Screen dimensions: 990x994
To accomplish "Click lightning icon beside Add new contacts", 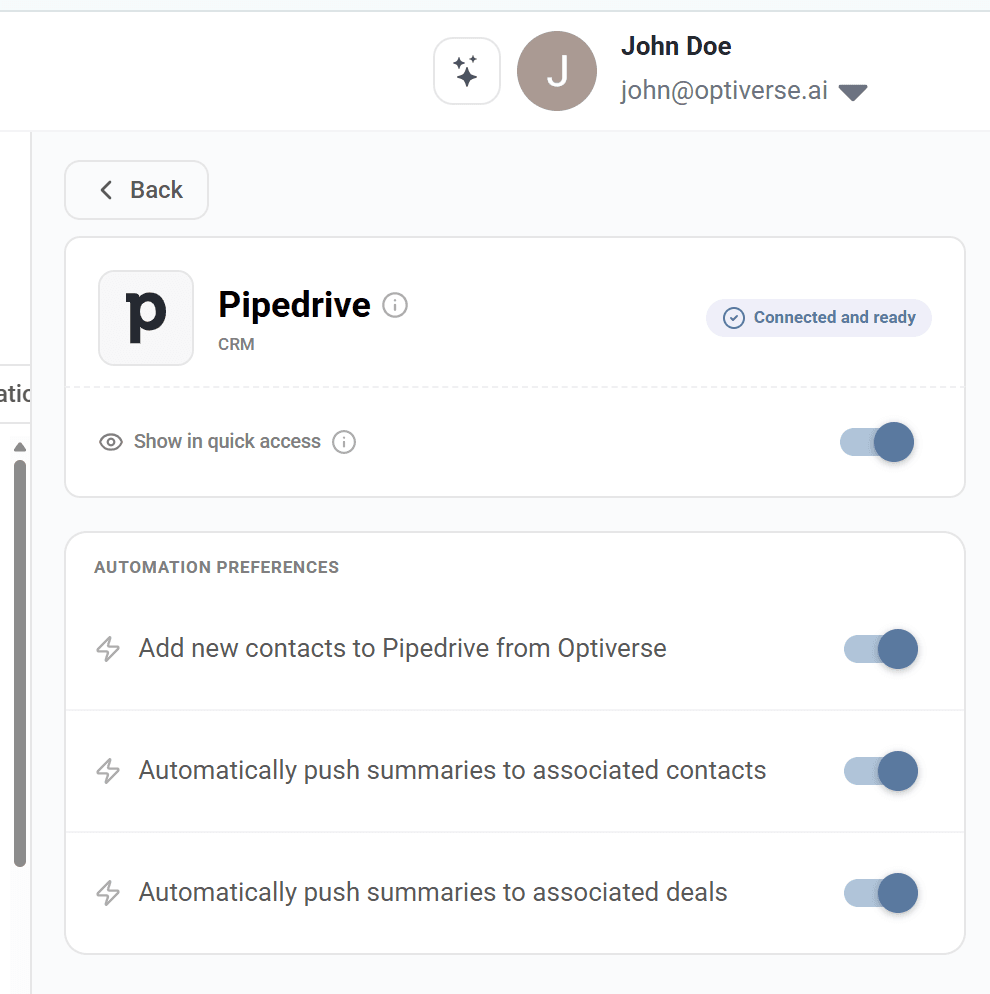I will pyautogui.click(x=108, y=649).
